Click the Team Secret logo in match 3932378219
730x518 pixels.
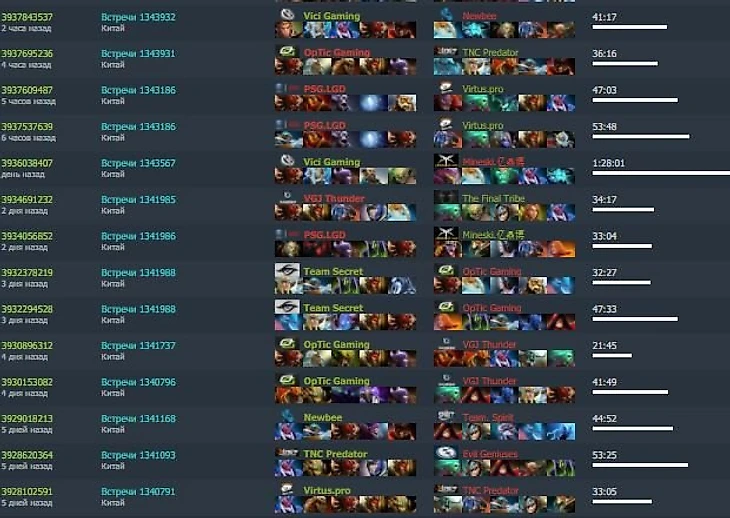tap(287, 270)
